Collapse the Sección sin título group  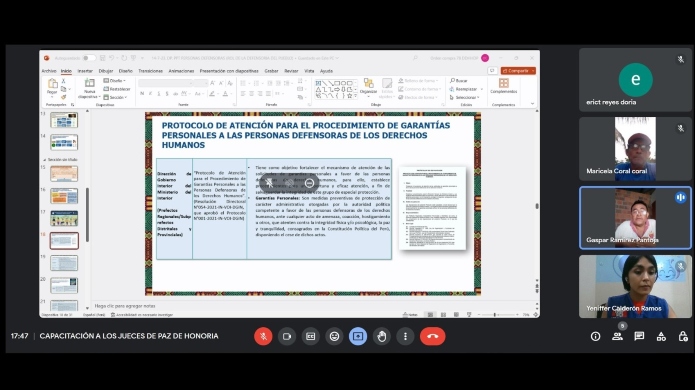click(44, 160)
